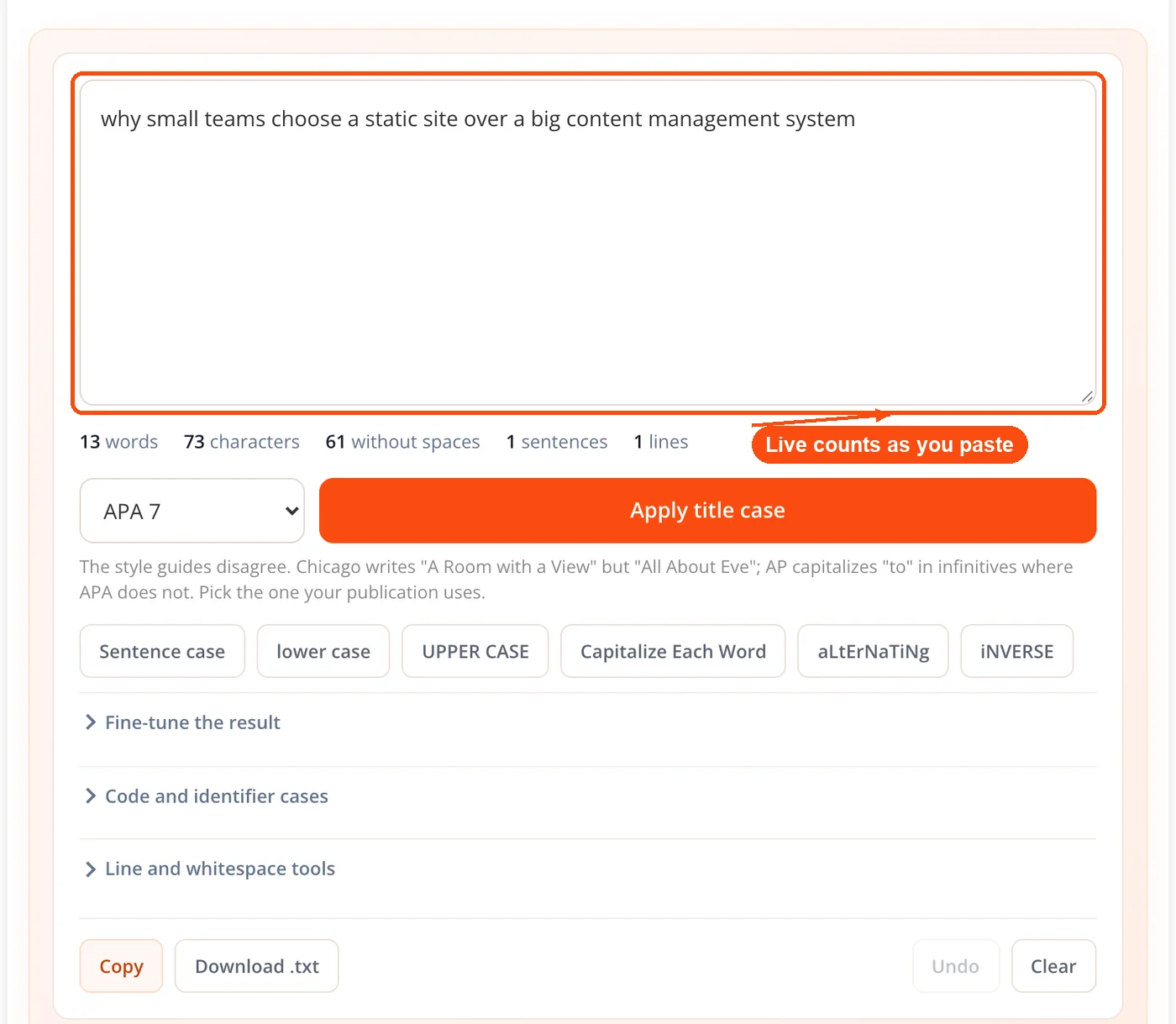The image size is (1176, 1024).
Task: Click the Undo button
Action: coord(956,966)
